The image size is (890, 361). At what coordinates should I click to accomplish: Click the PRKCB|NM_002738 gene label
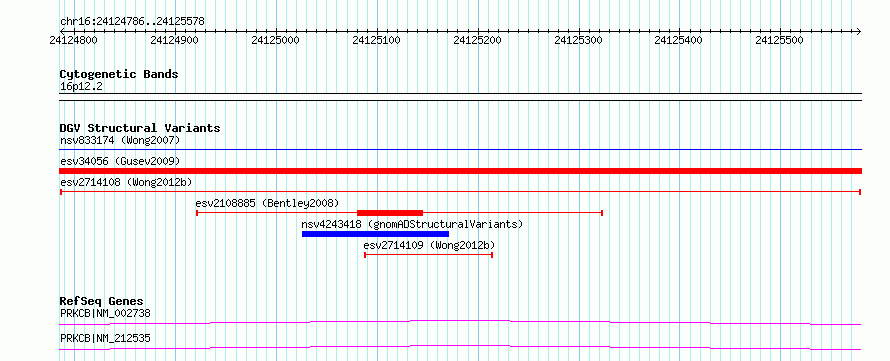click(105, 313)
